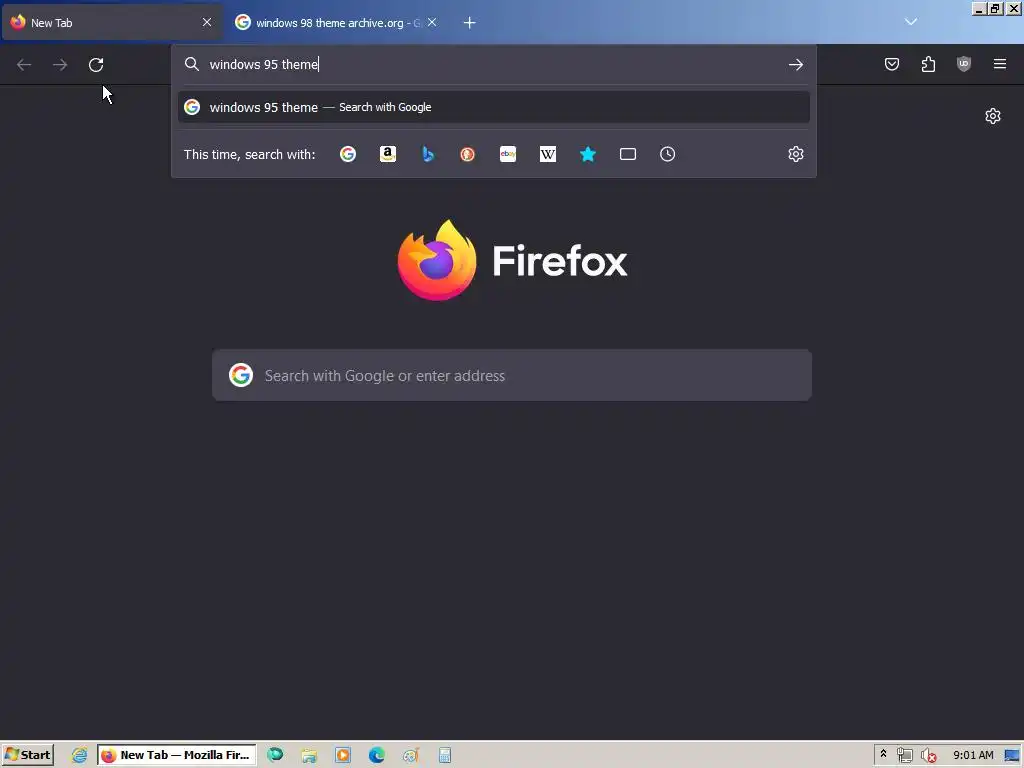Click the address bar text windows 95 theme
Image resolution: width=1024 pixels, height=768 pixels.
coord(264,65)
